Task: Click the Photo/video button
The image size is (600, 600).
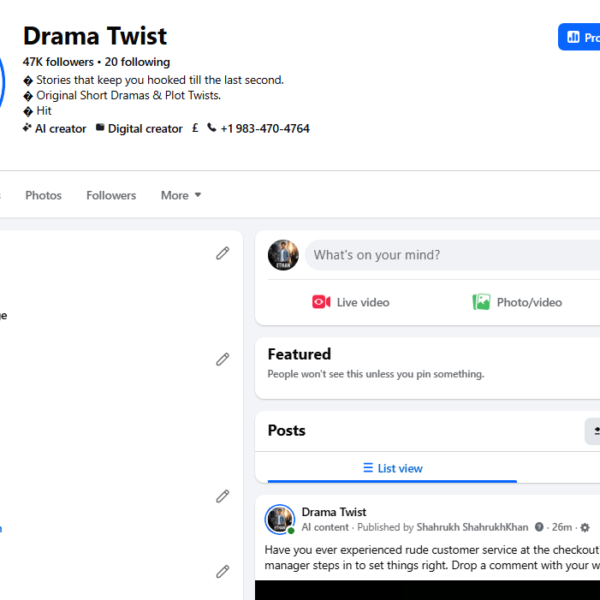Action: click(517, 302)
